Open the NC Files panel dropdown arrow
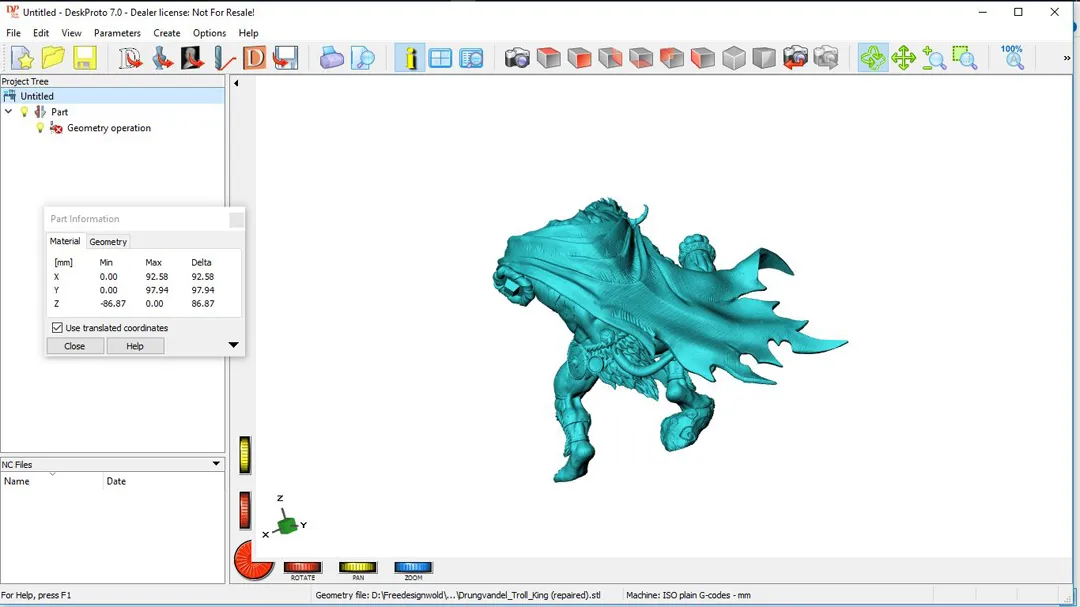This screenshot has width=1080, height=607. [216, 464]
